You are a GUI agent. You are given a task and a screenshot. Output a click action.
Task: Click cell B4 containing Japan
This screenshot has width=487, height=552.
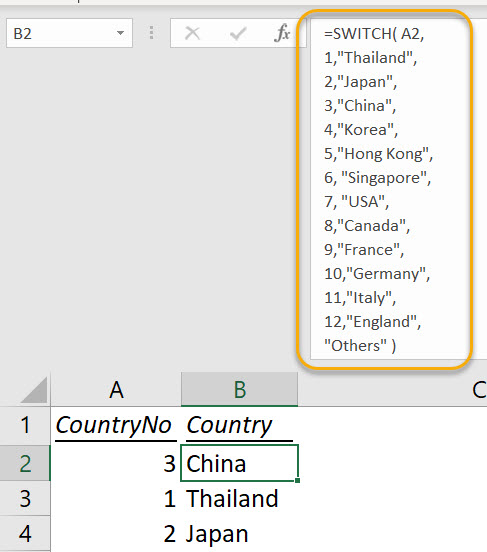(x=239, y=534)
